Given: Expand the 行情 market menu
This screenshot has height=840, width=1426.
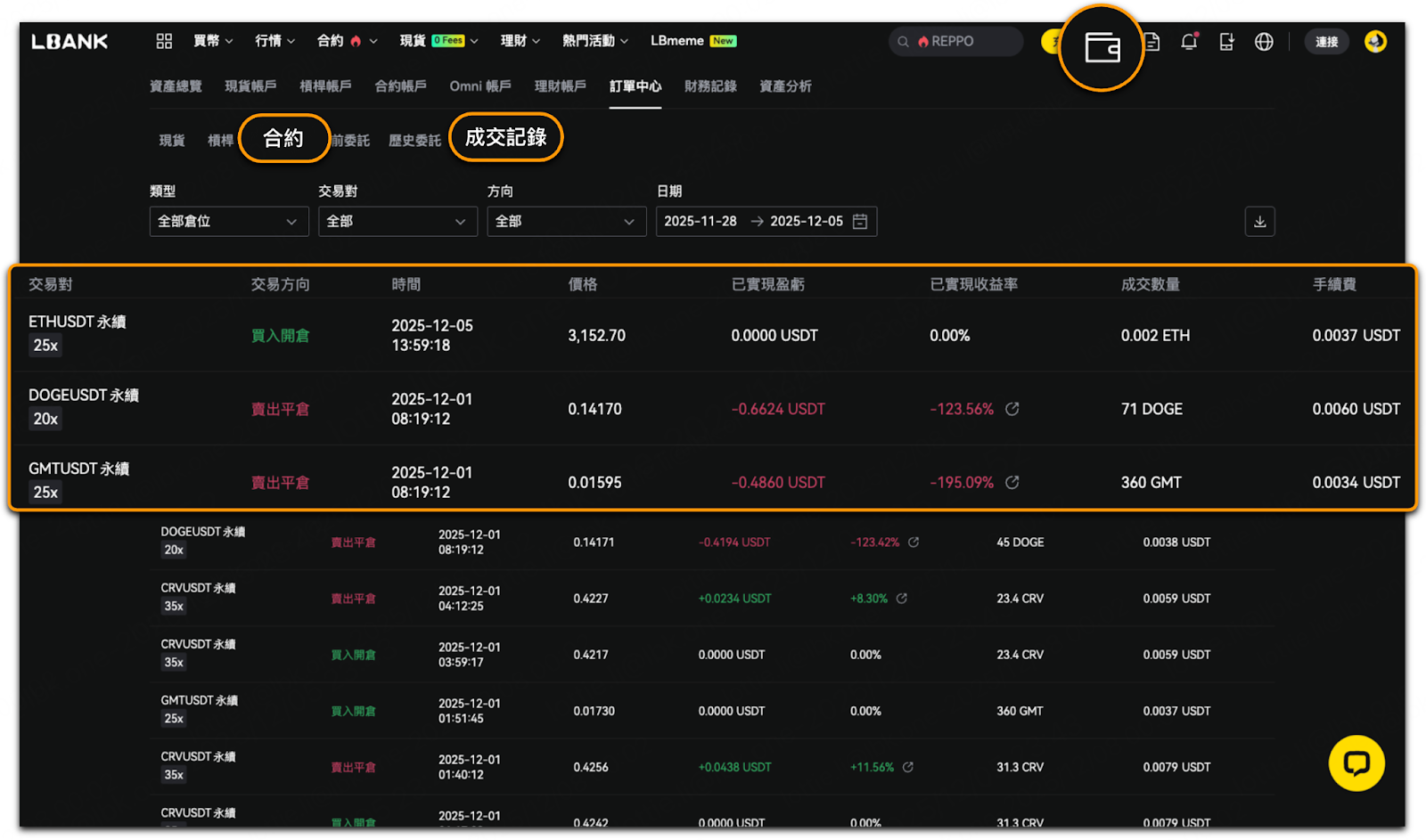Looking at the screenshot, I should [x=275, y=41].
